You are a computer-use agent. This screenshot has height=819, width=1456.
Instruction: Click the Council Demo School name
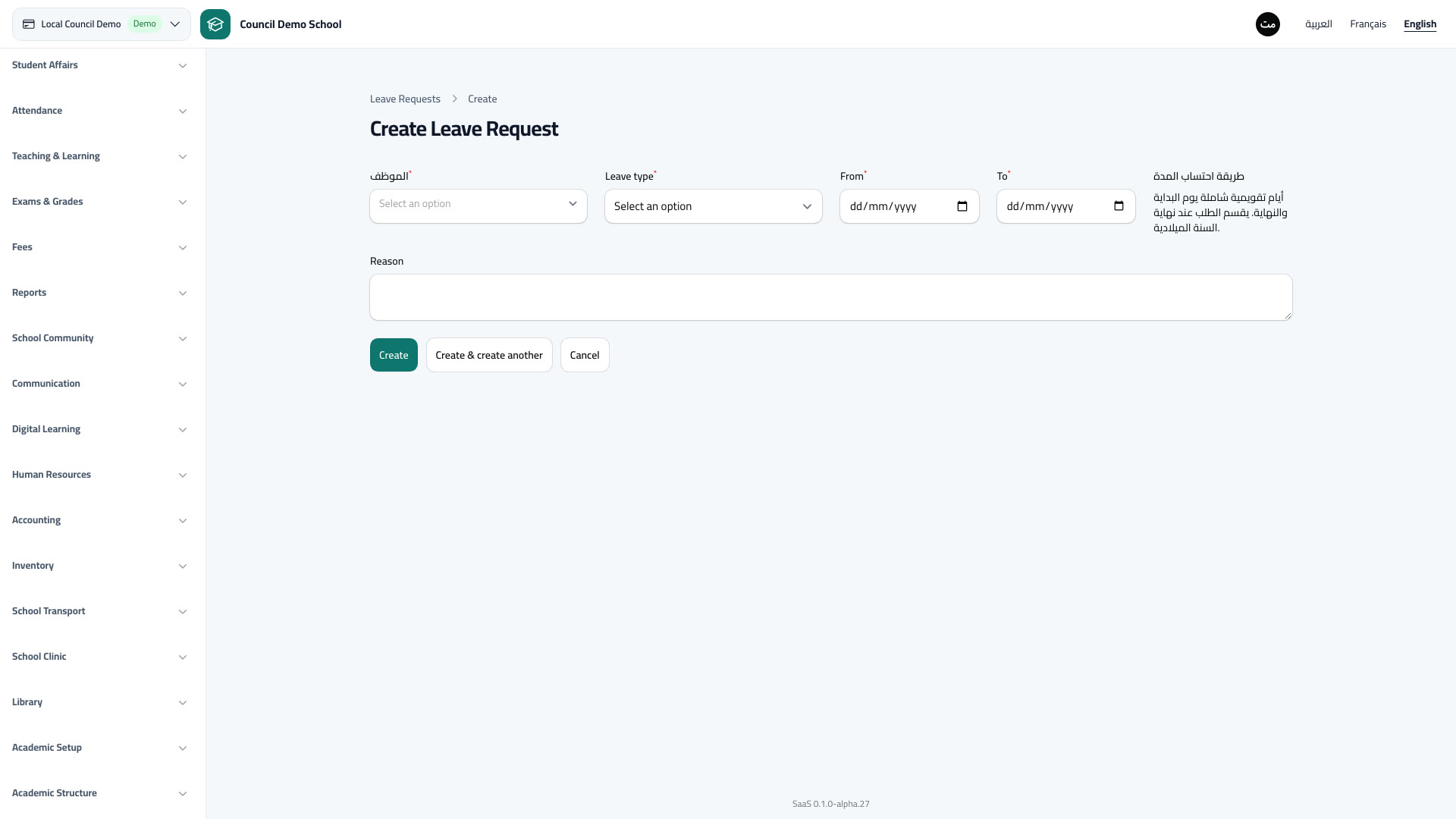pyautogui.click(x=290, y=24)
